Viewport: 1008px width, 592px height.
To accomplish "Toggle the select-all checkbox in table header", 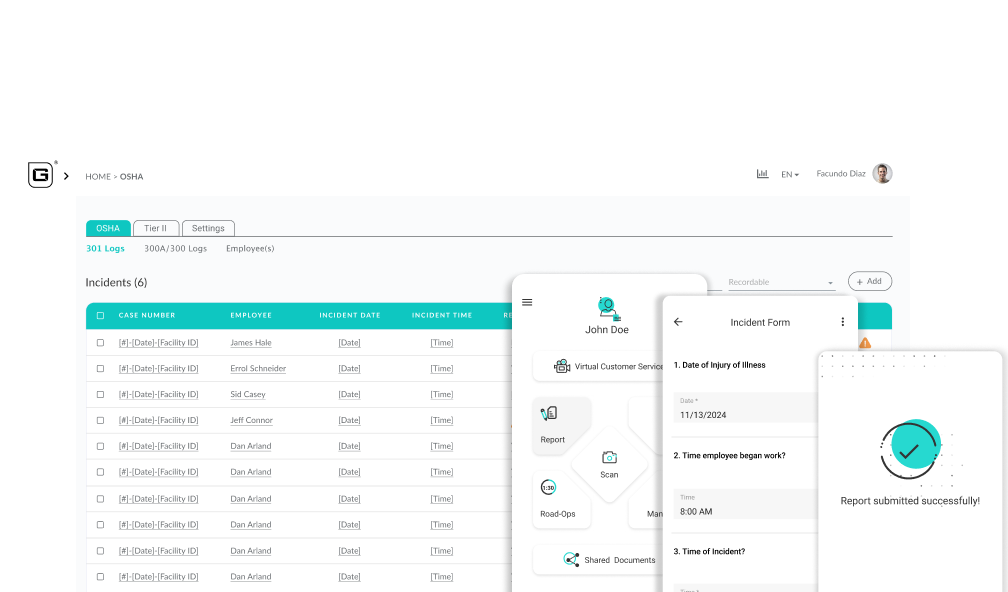I will [x=100, y=316].
